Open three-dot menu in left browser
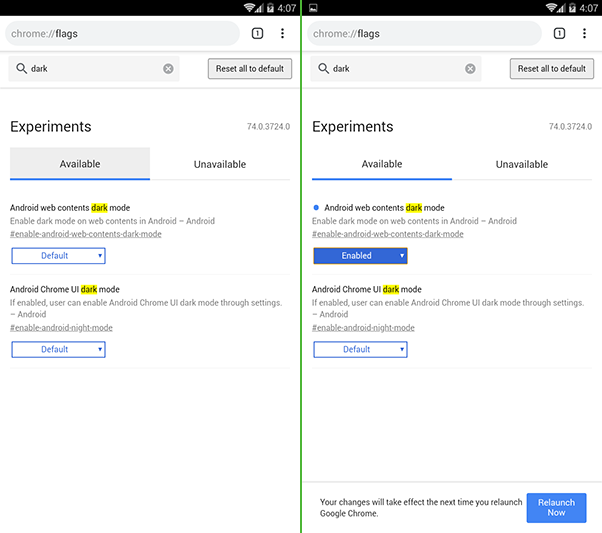The height and width of the screenshot is (533, 602). (282, 34)
